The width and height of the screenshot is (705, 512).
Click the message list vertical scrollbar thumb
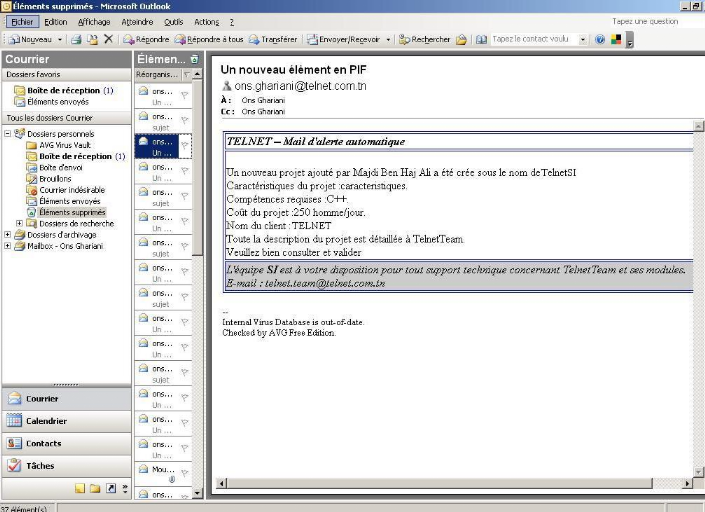[197, 167]
